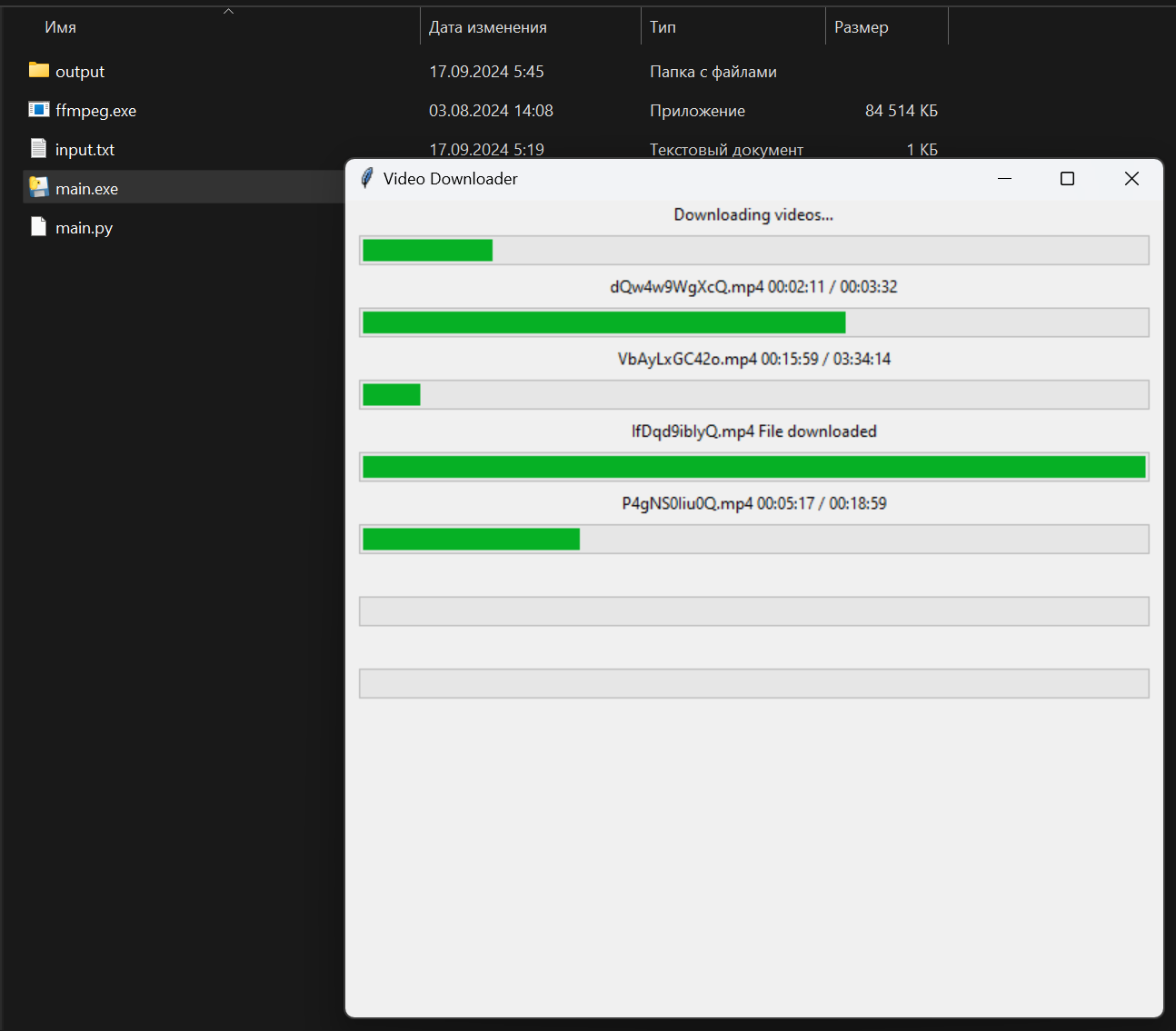Screen dimensions: 1176x1031
Task: Click the 'Downloading videos...' status label
Action: click(753, 214)
